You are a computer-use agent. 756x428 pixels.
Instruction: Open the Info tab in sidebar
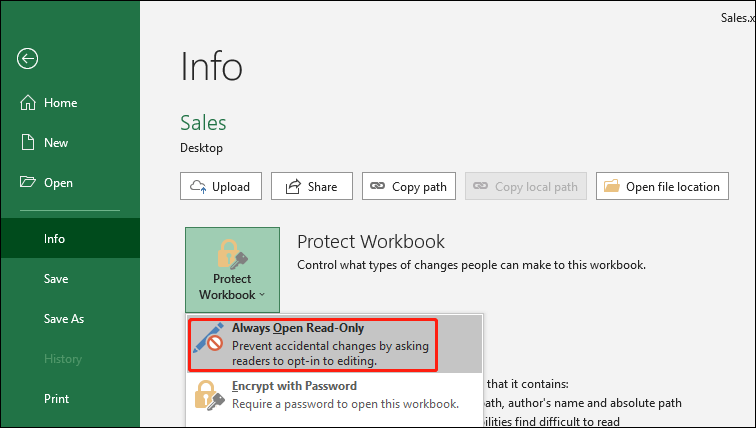(x=54, y=239)
